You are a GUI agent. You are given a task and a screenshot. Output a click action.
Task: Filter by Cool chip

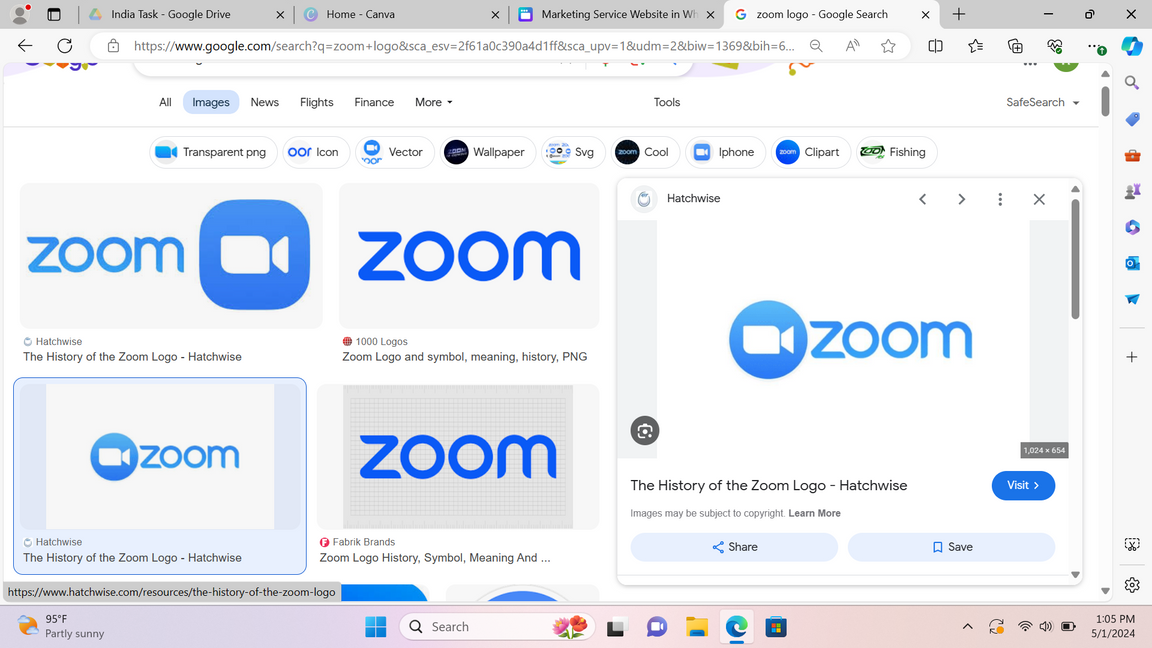click(644, 152)
